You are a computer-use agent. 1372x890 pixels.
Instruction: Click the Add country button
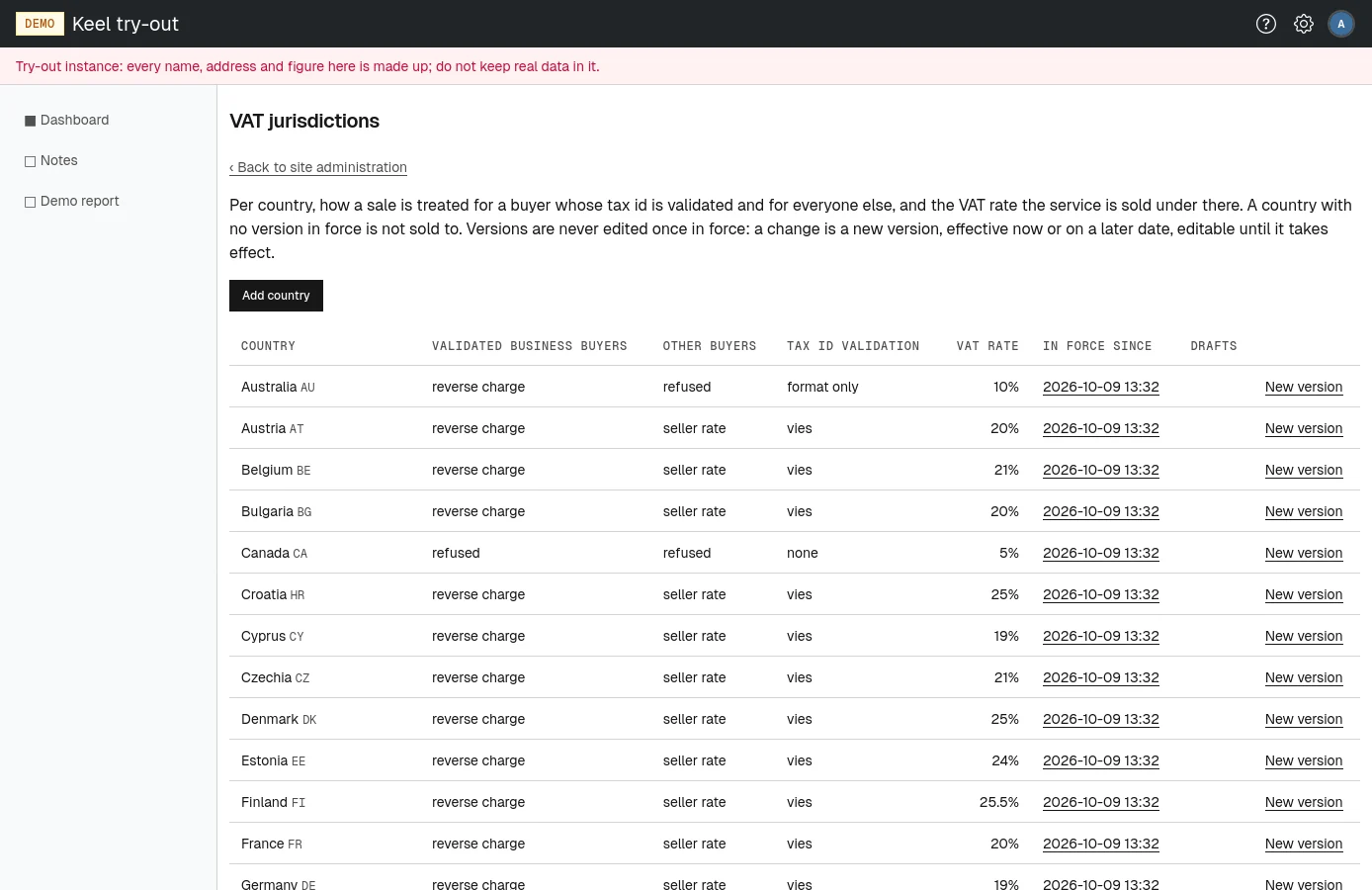(276, 296)
